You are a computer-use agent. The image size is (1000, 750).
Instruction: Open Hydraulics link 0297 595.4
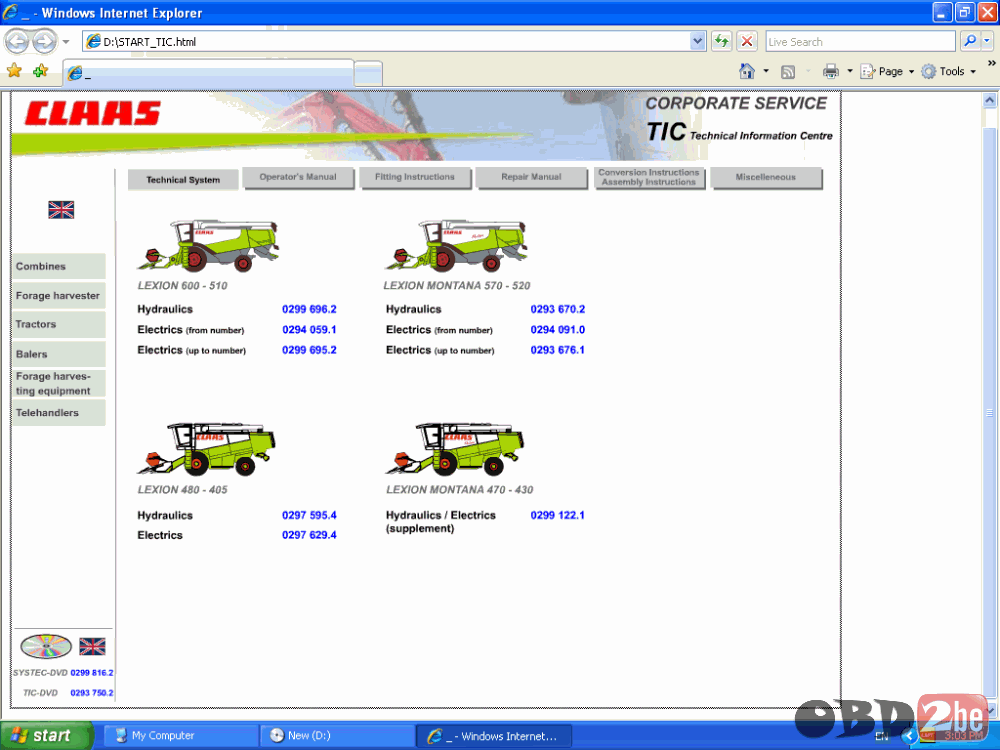pyautogui.click(x=309, y=515)
